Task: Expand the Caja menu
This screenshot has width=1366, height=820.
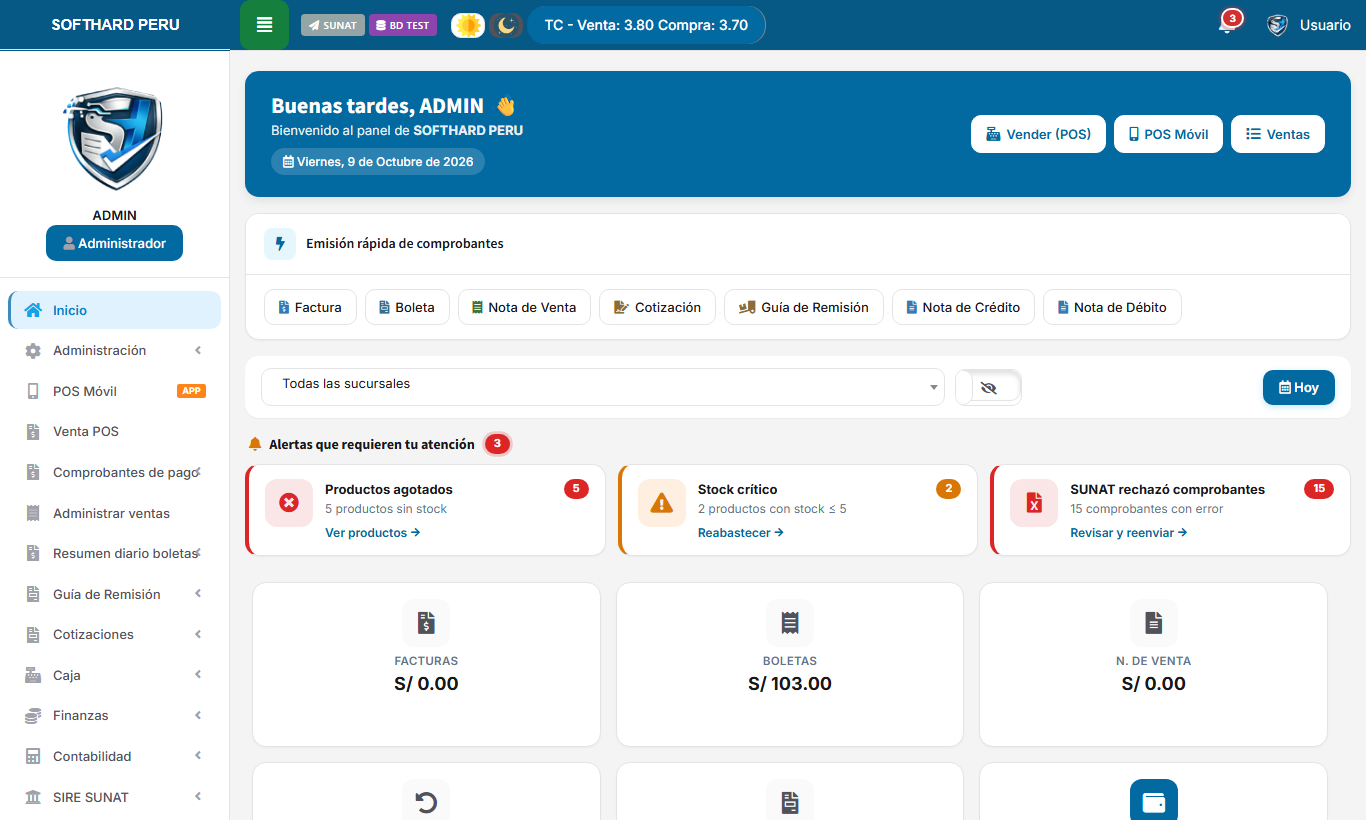Action: [115, 675]
